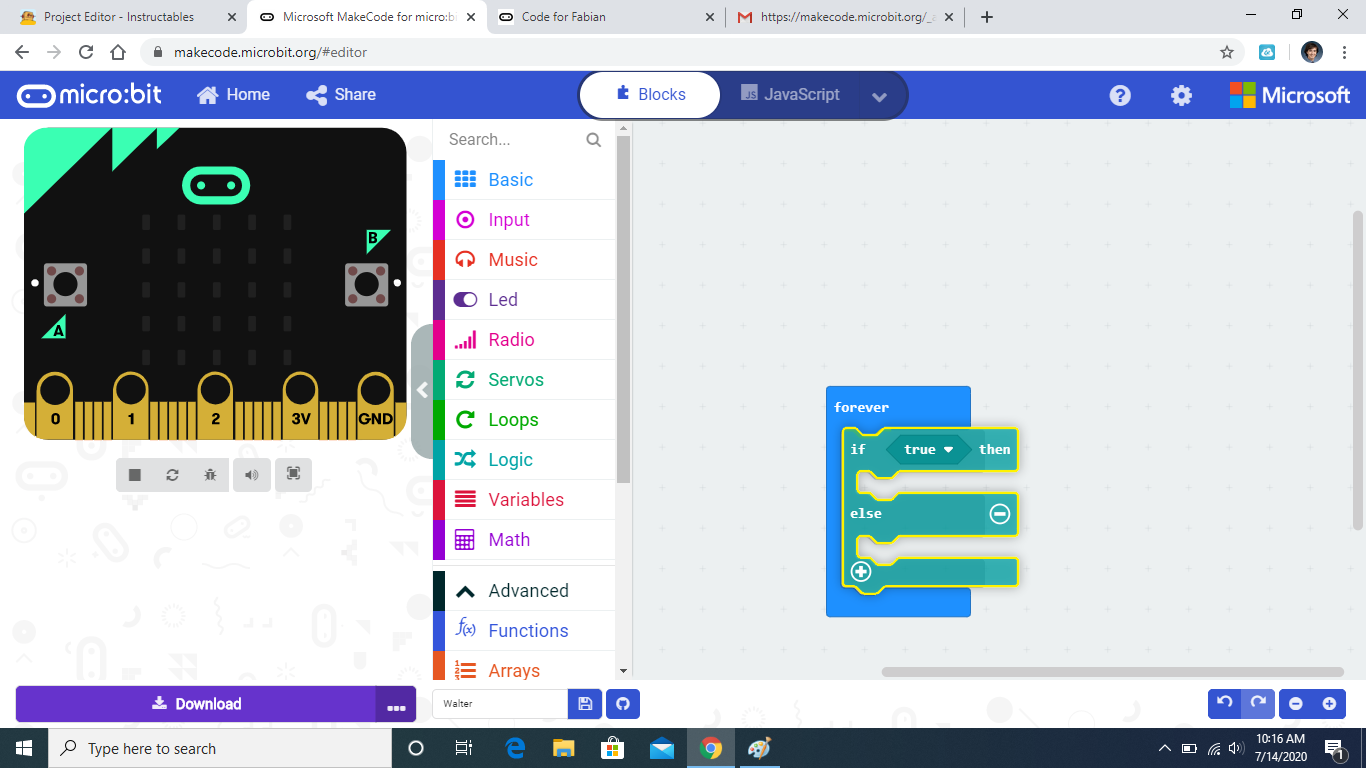Create a GitHub repository with GitHub icon
Image resolution: width=1366 pixels, height=768 pixels.
[x=623, y=704]
